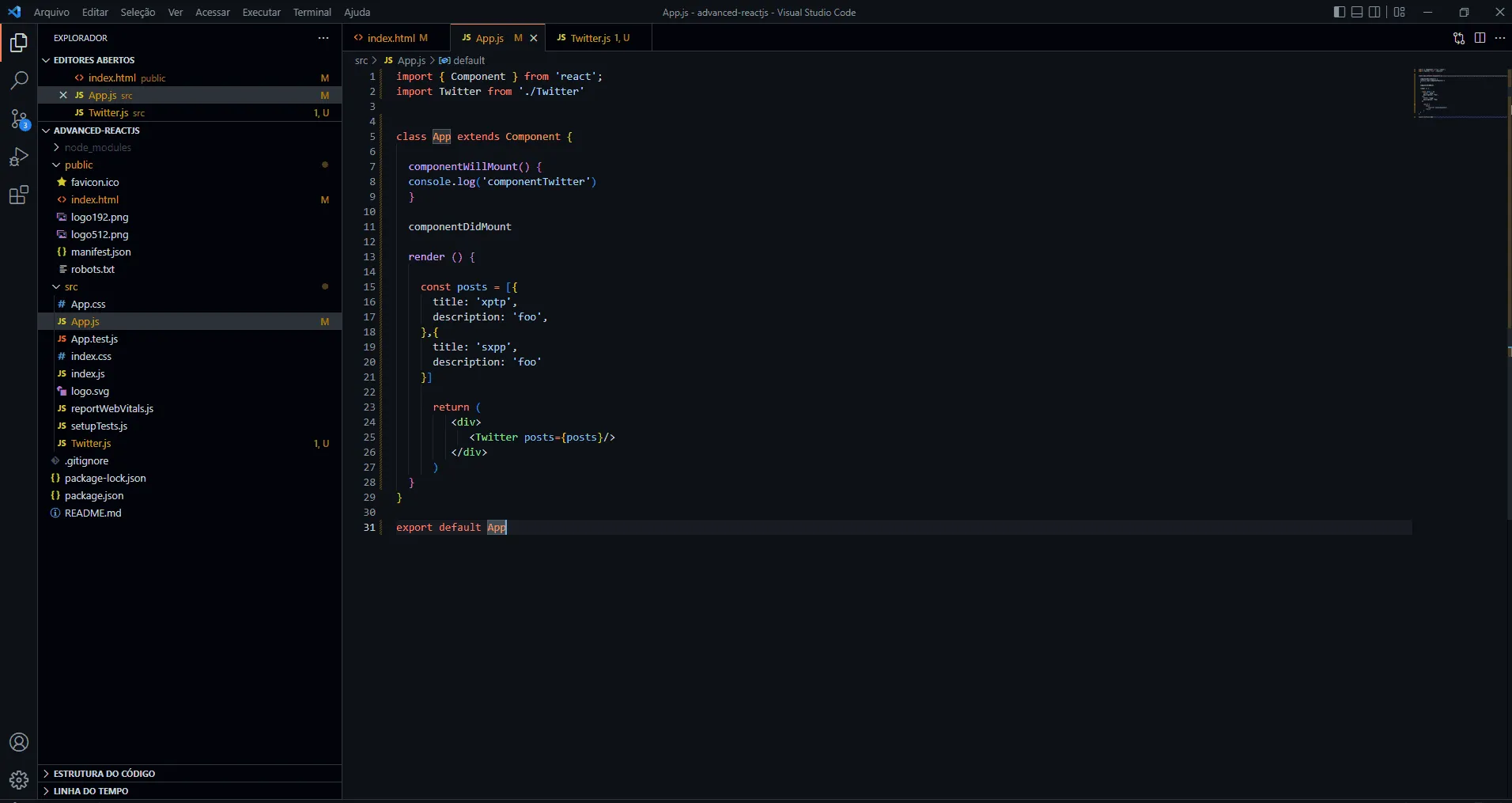Open App.test.js file
The width and height of the screenshot is (1512, 803).
[x=190, y=339]
